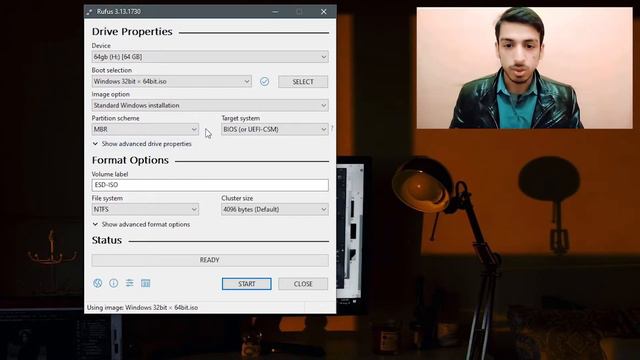
Task: Click the target system help question mark
Action: pyautogui.click(x=332, y=129)
